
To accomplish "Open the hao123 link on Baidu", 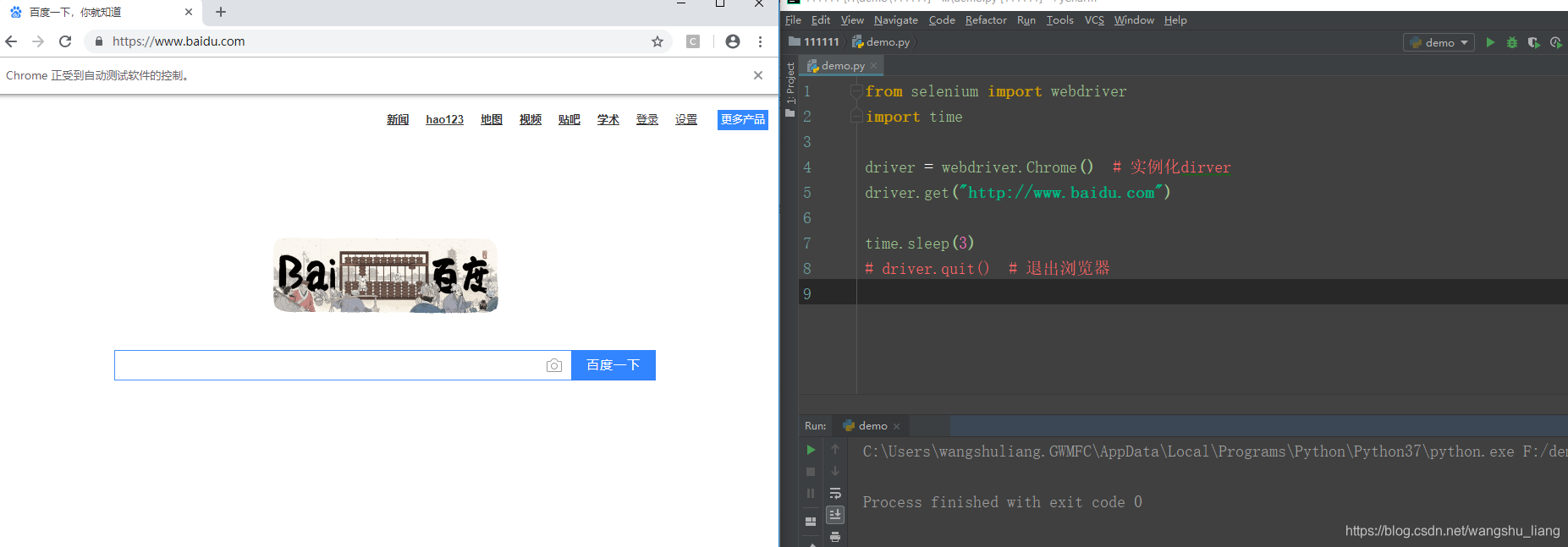I will [x=444, y=120].
